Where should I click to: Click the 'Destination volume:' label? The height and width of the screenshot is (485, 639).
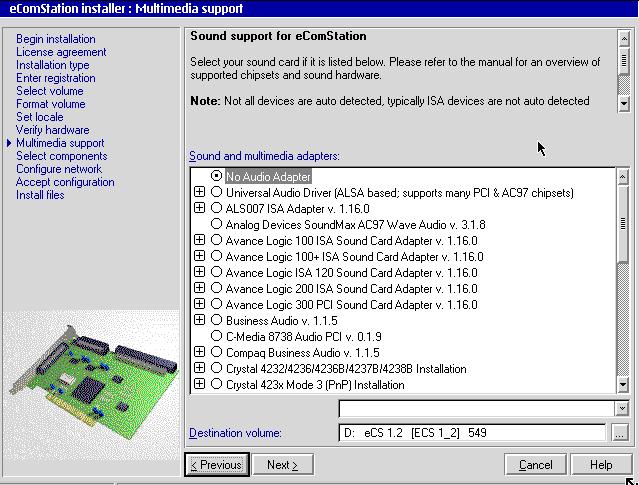[235, 433]
